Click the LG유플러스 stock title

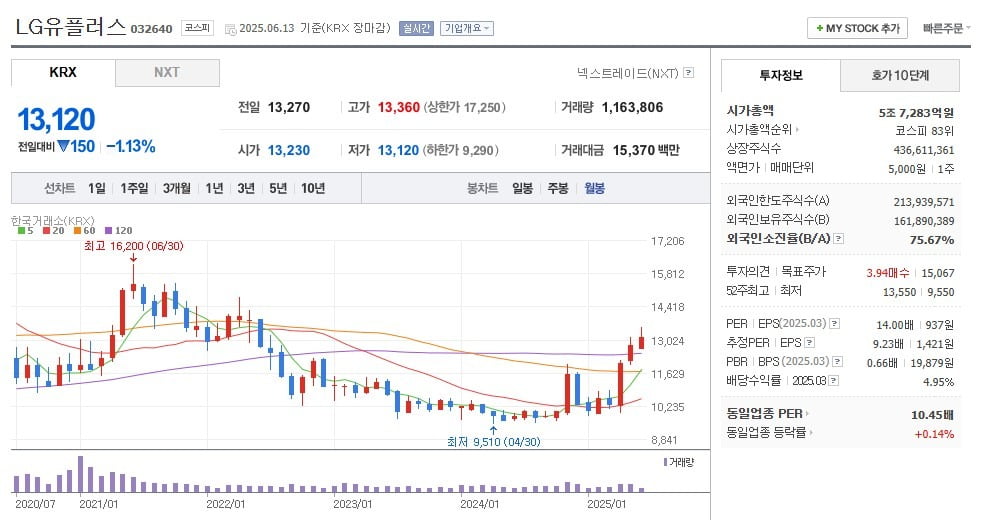(70, 26)
